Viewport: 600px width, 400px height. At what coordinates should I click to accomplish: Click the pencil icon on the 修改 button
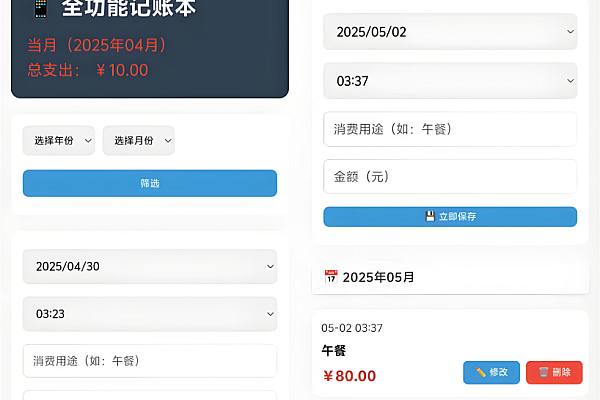481,372
